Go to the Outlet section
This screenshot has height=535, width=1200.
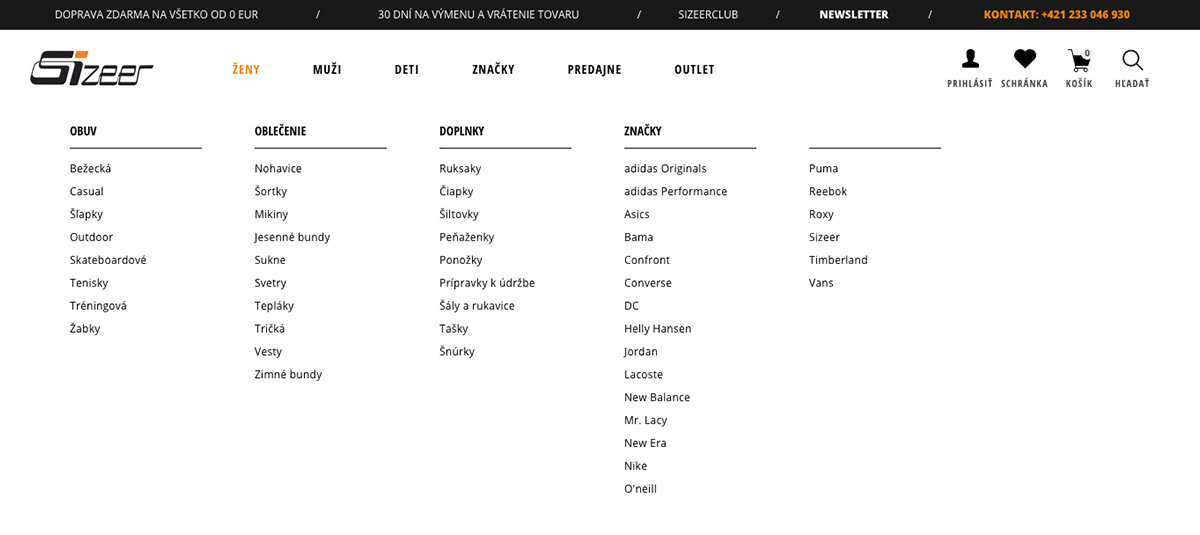pos(694,70)
